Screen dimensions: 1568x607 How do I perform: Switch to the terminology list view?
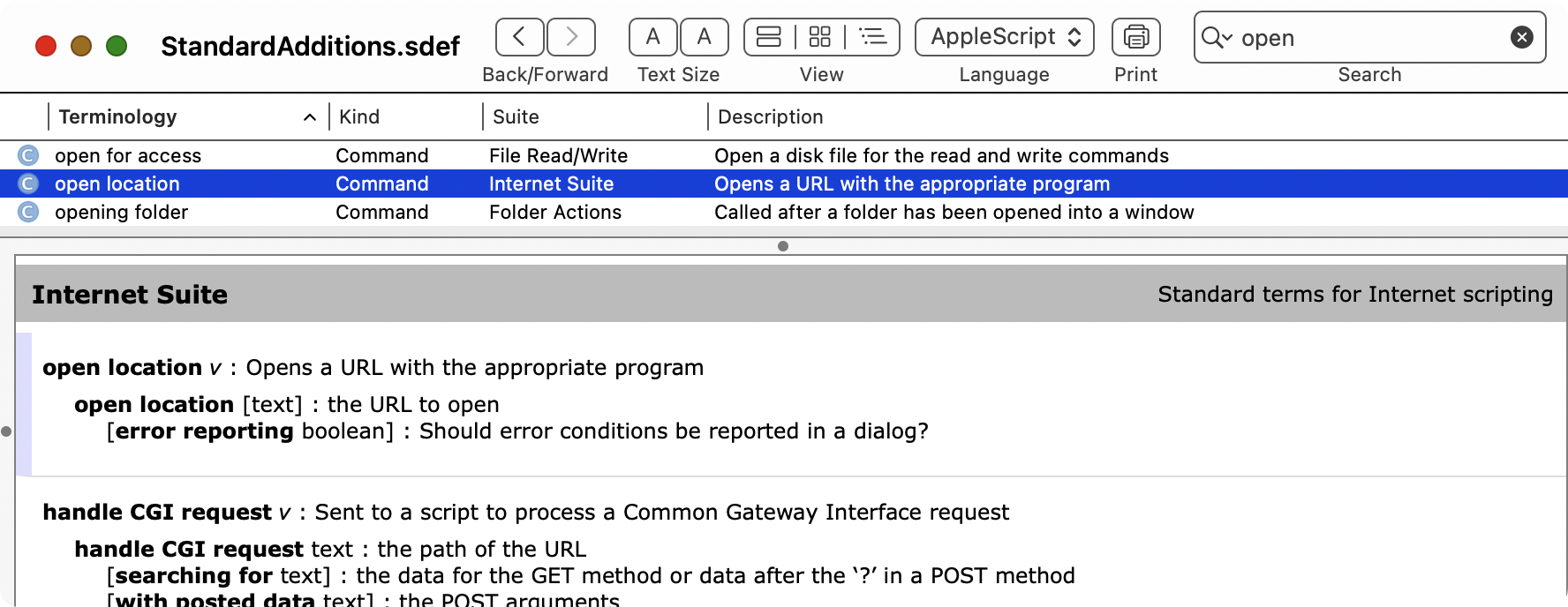tap(872, 36)
